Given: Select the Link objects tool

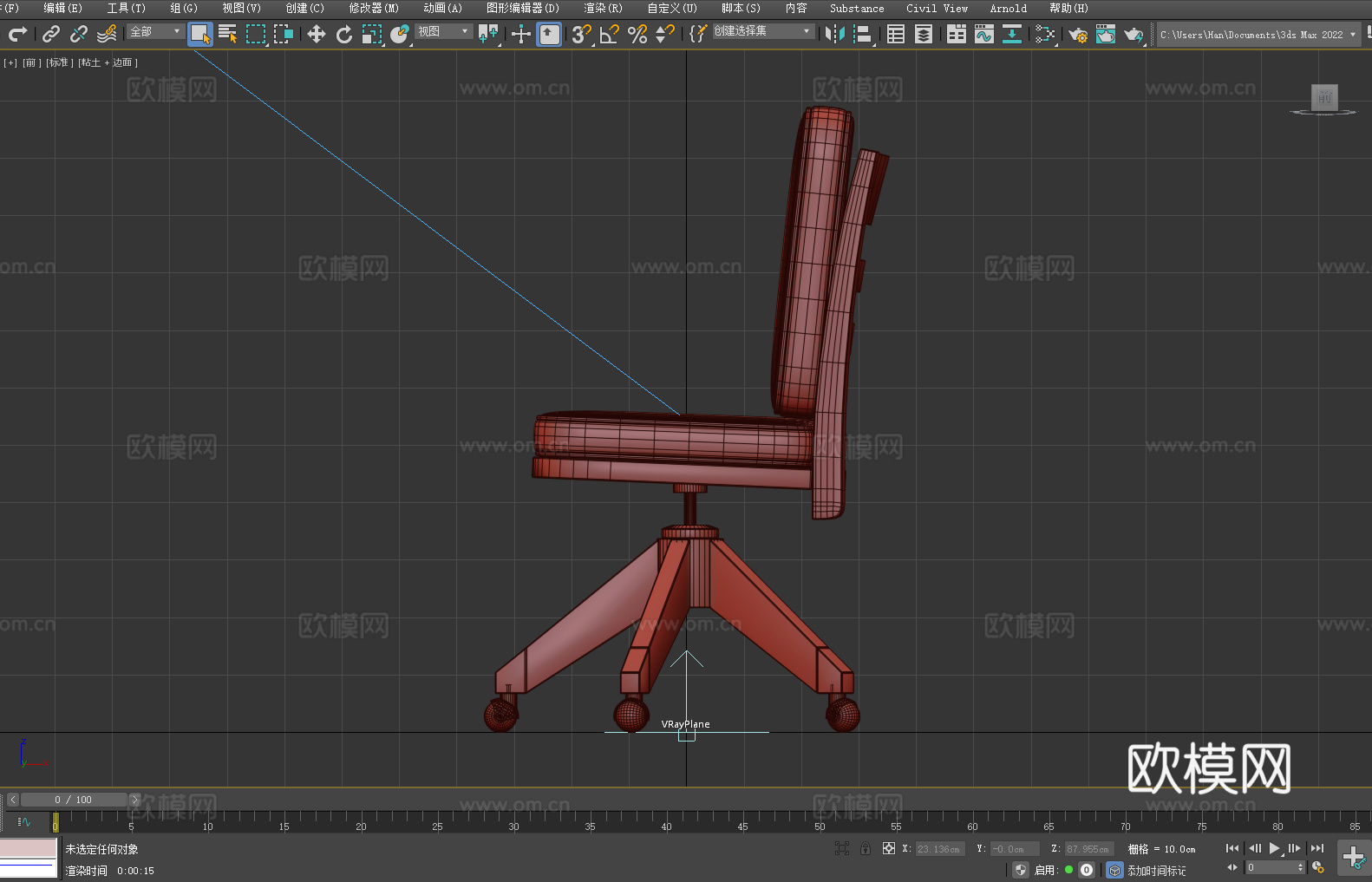Looking at the screenshot, I should tap(51, 34).
